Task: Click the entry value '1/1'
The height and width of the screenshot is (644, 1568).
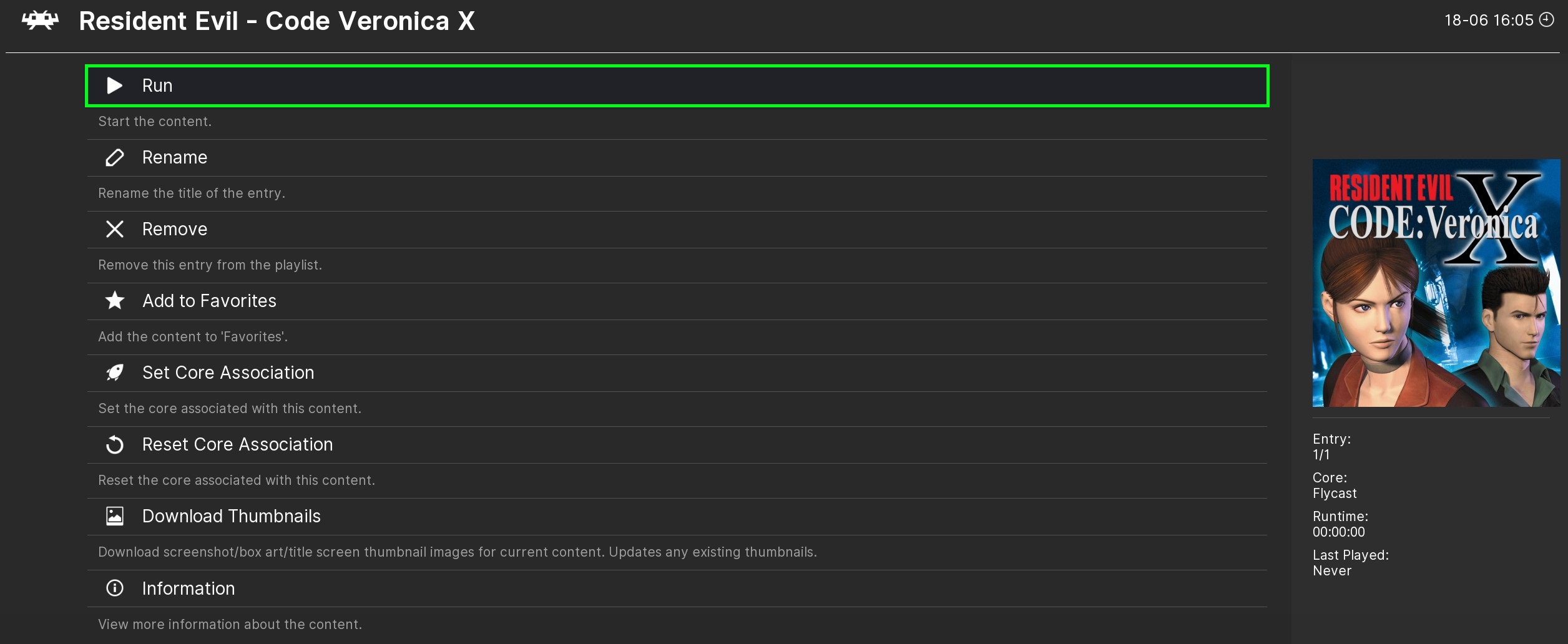Action: pos(1321,455)
